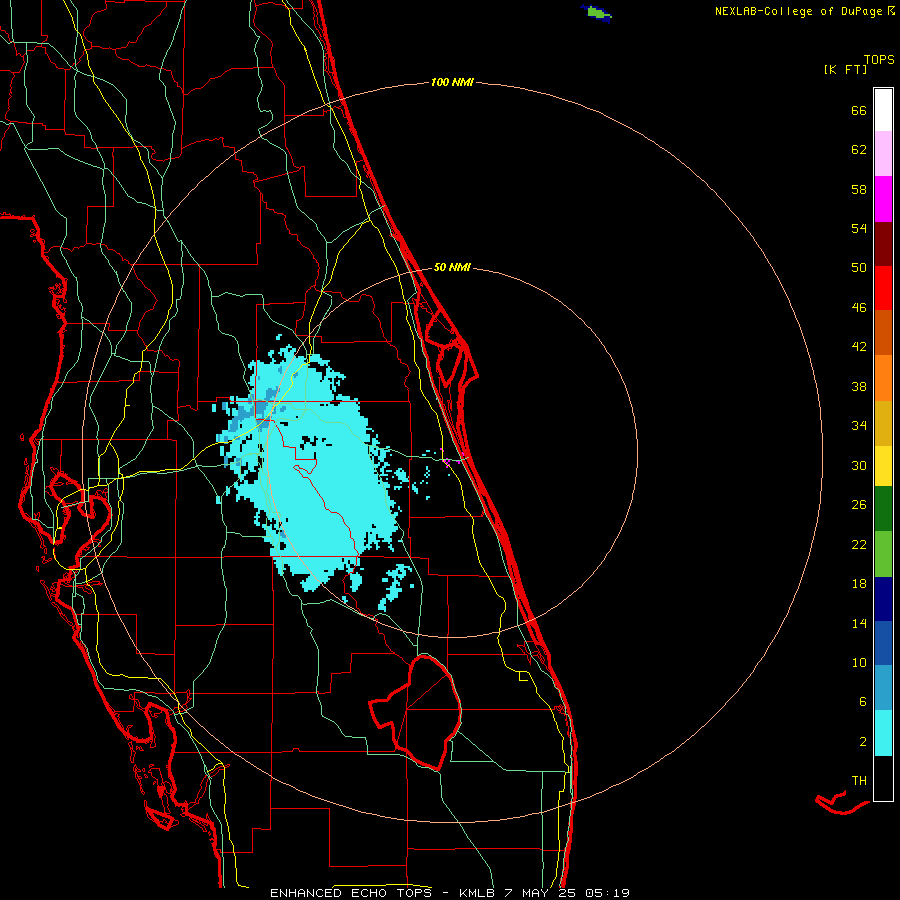Click the 42 scale value label
This screenshot has height=900, width=900.
pyautogui.click(x=859, y=347)
